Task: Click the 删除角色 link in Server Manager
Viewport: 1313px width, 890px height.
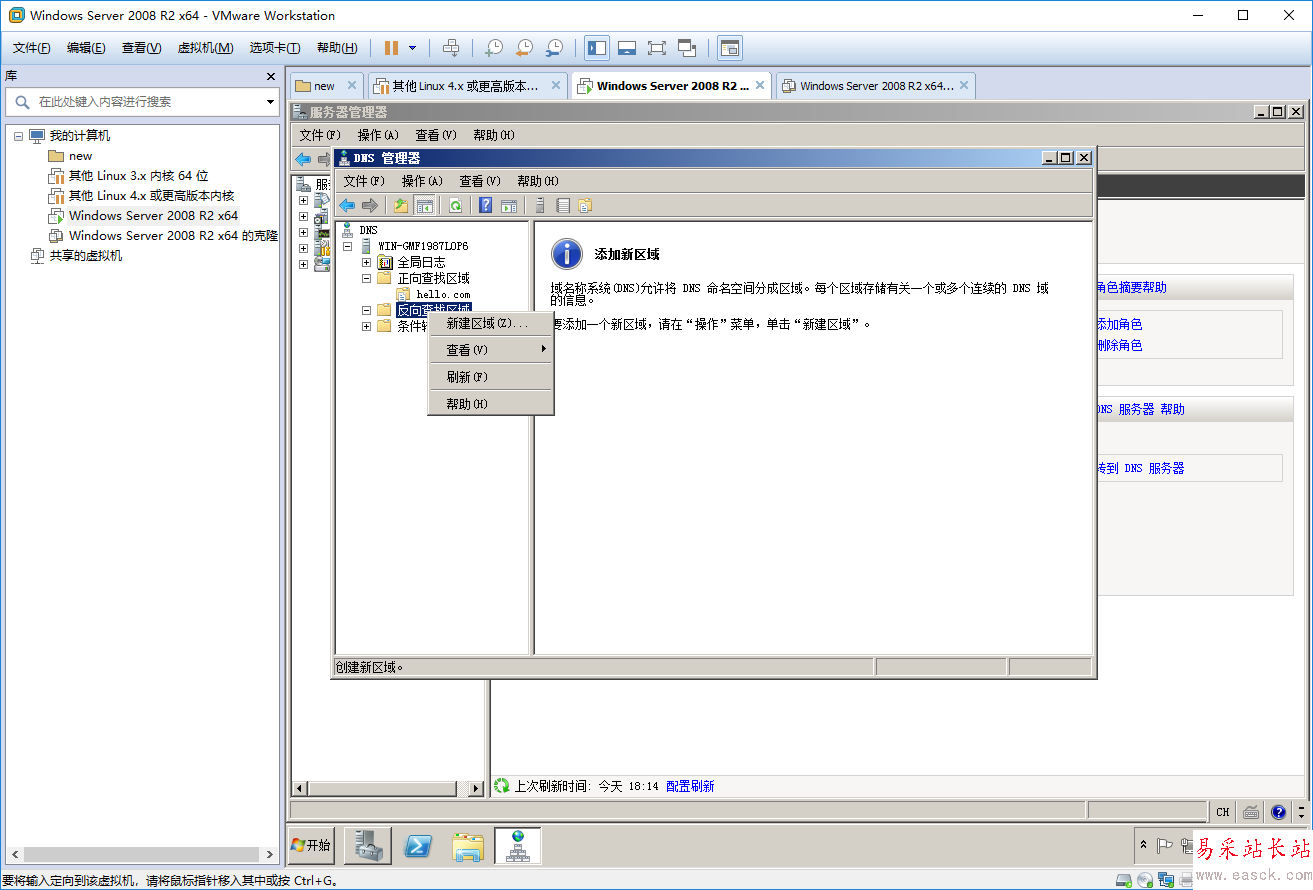Action: pos(1119,345)
